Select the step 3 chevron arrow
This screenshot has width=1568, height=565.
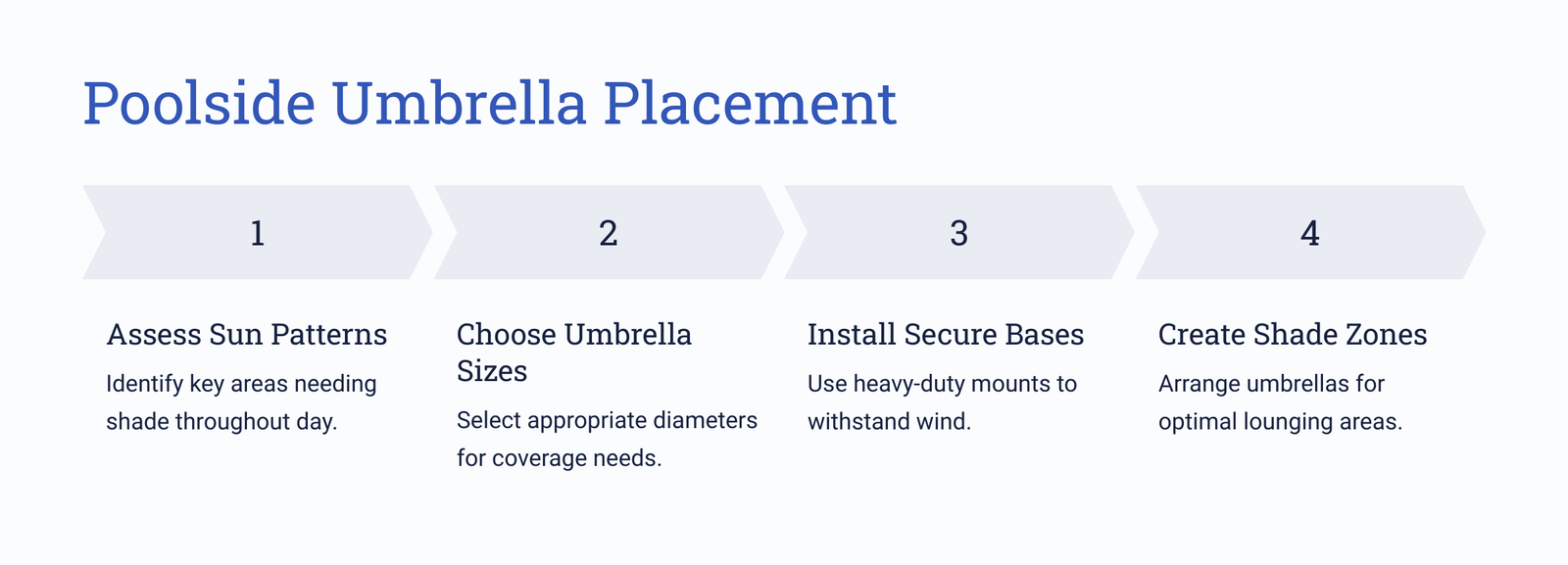coord(959,232)
